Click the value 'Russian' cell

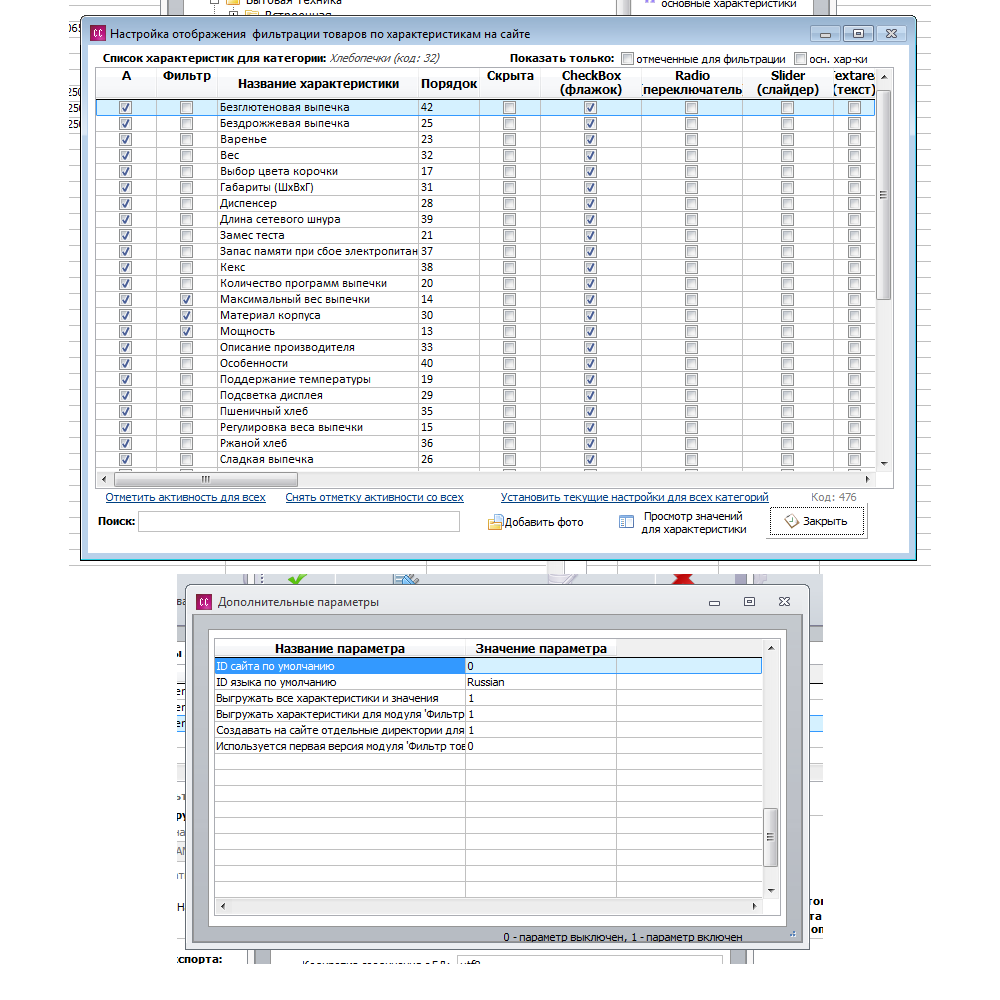[x=541, y=682]
